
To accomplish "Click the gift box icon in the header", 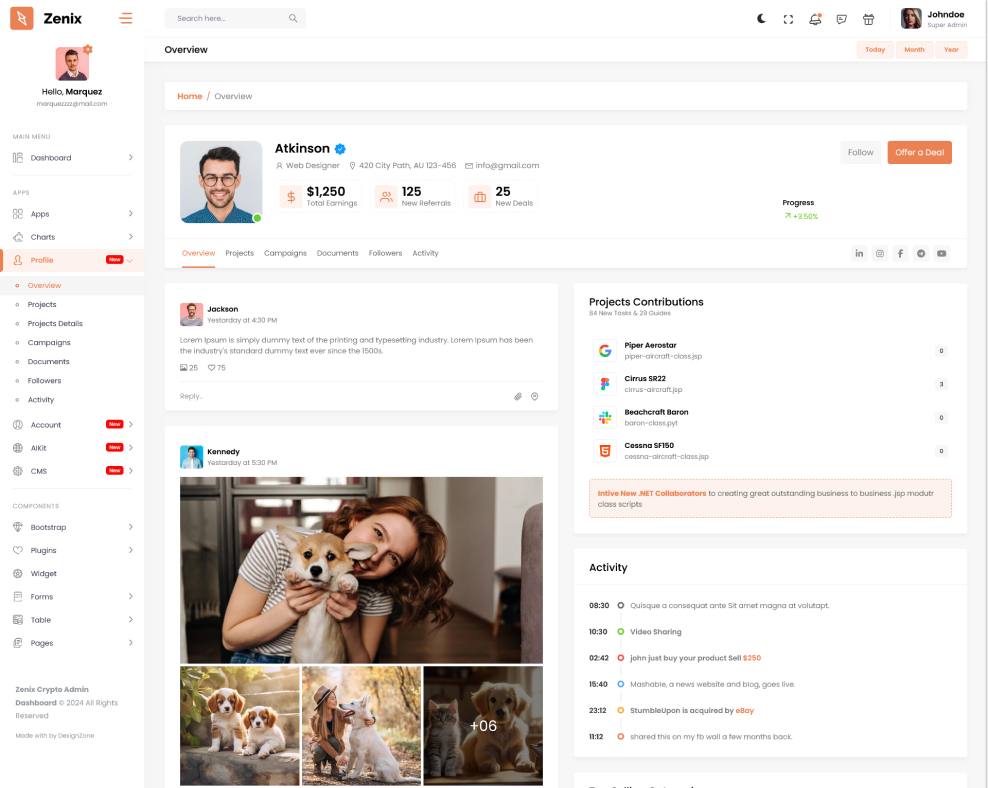I will pyautogui.click(x=868, y=19).
